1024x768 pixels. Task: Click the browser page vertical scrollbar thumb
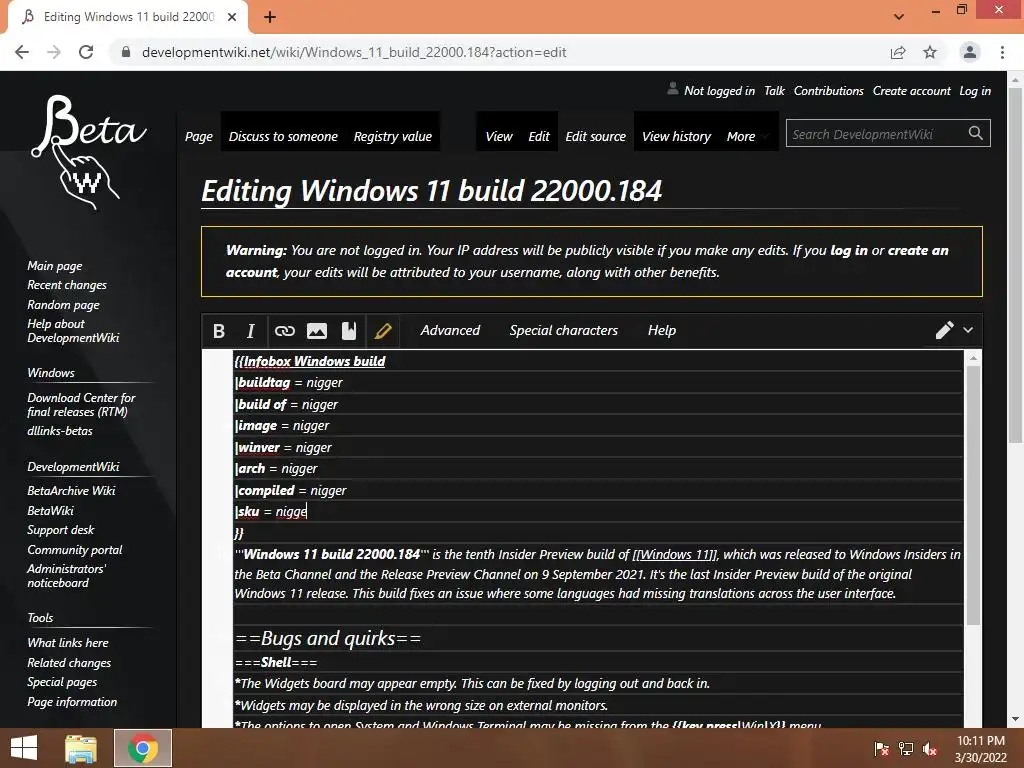pyautogui.click(x=1014, y=265)
